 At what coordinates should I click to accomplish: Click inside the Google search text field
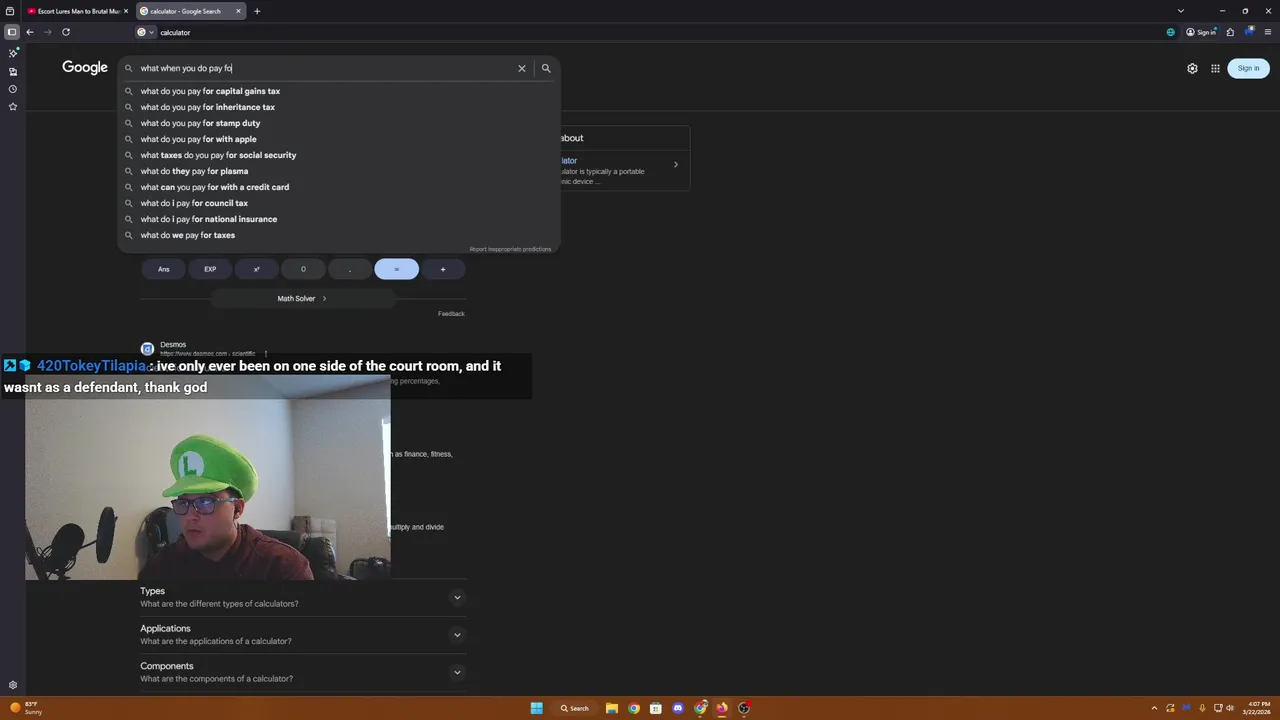(x=325, y=68)
